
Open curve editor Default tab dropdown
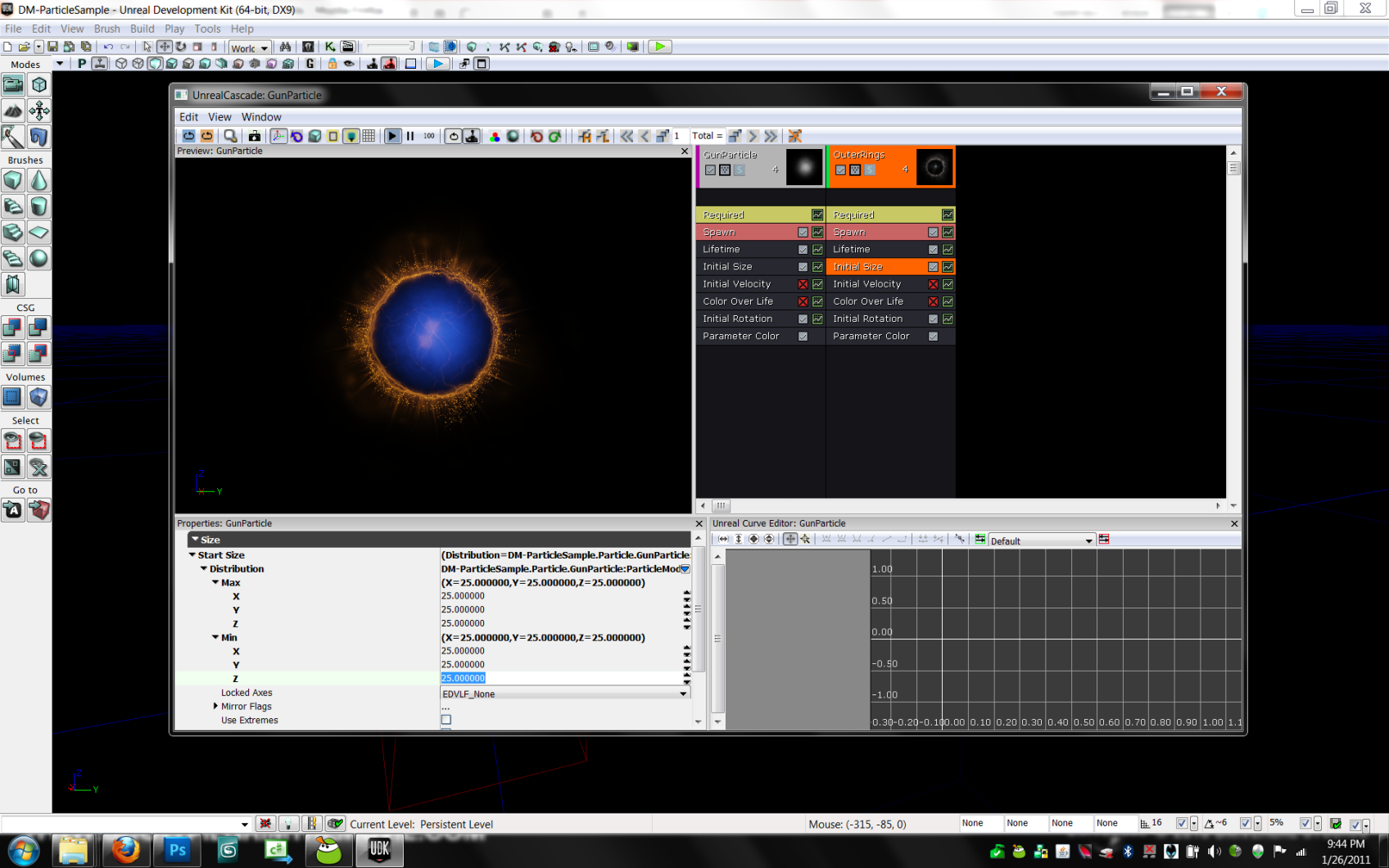coord(1042,540)
